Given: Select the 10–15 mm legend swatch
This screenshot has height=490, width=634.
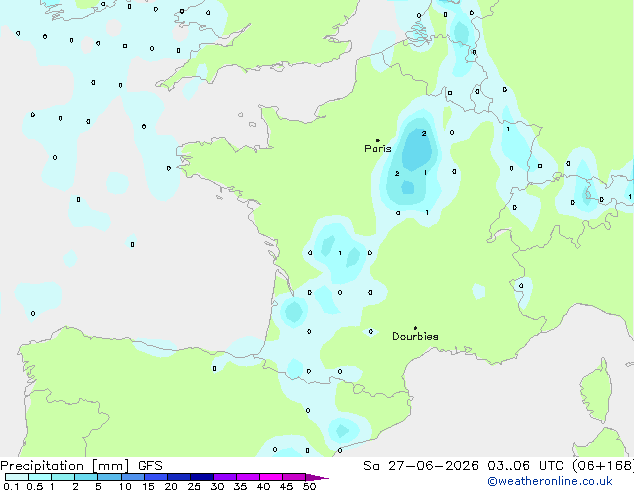Looking at the screenshot, I should 132,477.
